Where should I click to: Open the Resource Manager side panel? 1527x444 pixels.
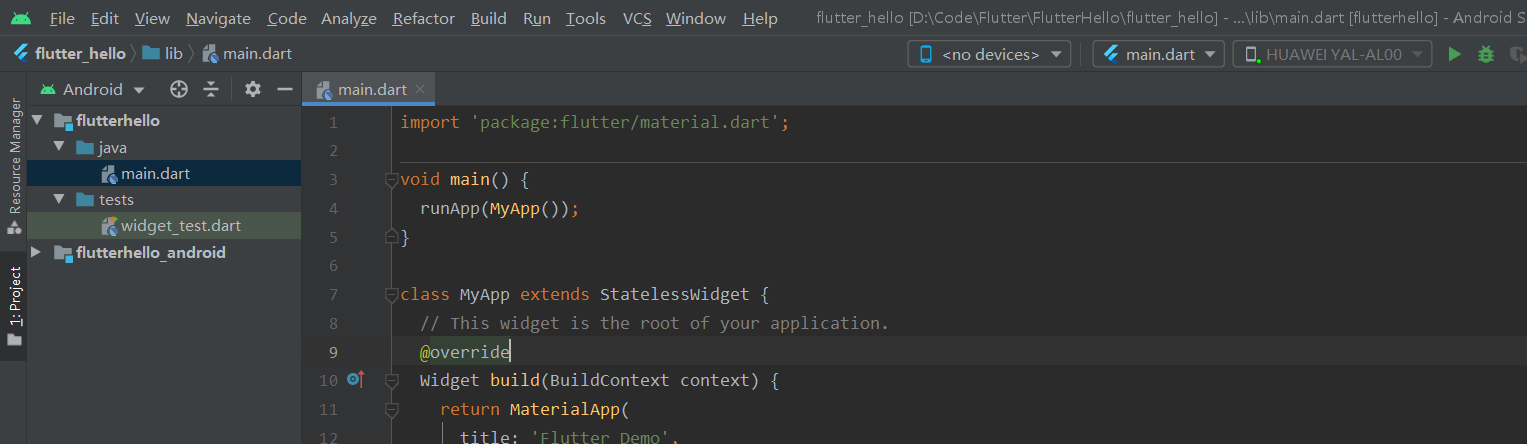click(14, 165)
